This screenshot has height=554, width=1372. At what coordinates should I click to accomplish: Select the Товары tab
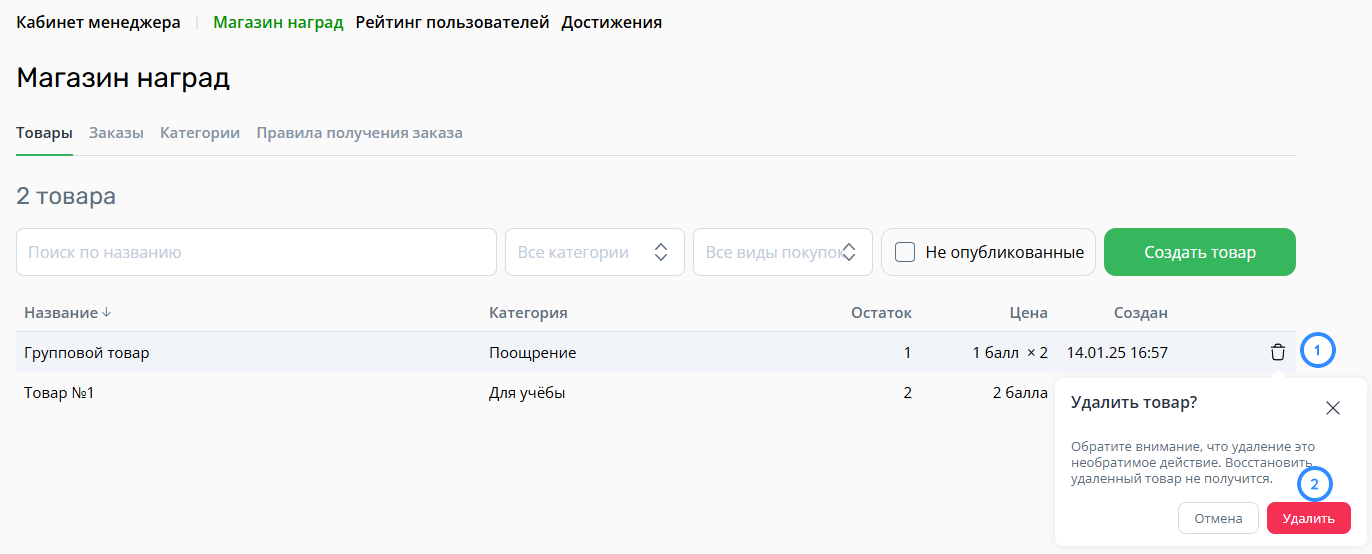[44, 133]
